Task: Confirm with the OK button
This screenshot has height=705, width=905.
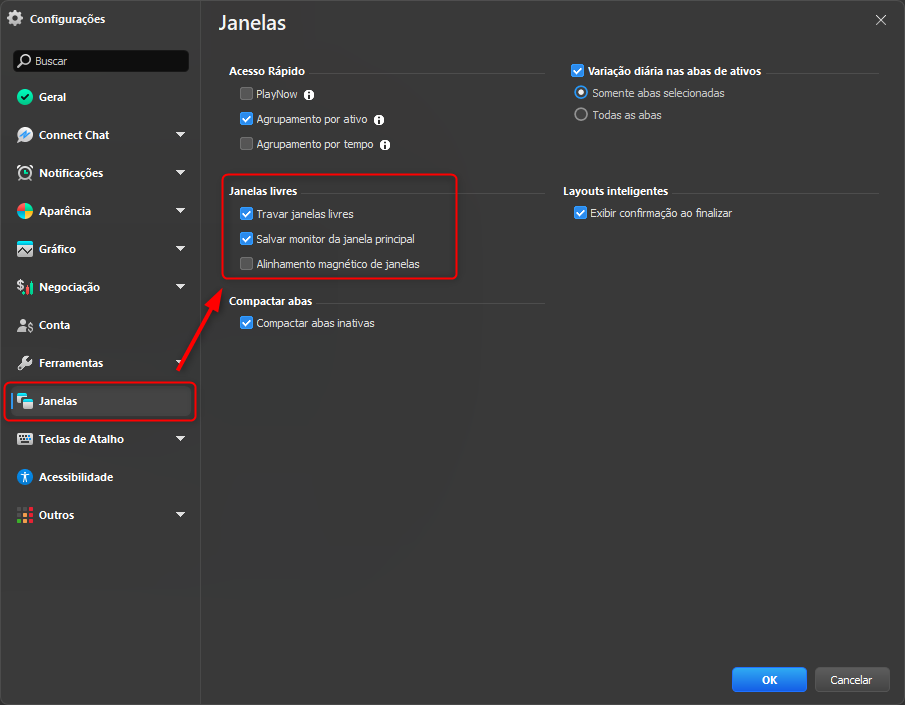Action: pyautogui.click(x=769, y=680)
